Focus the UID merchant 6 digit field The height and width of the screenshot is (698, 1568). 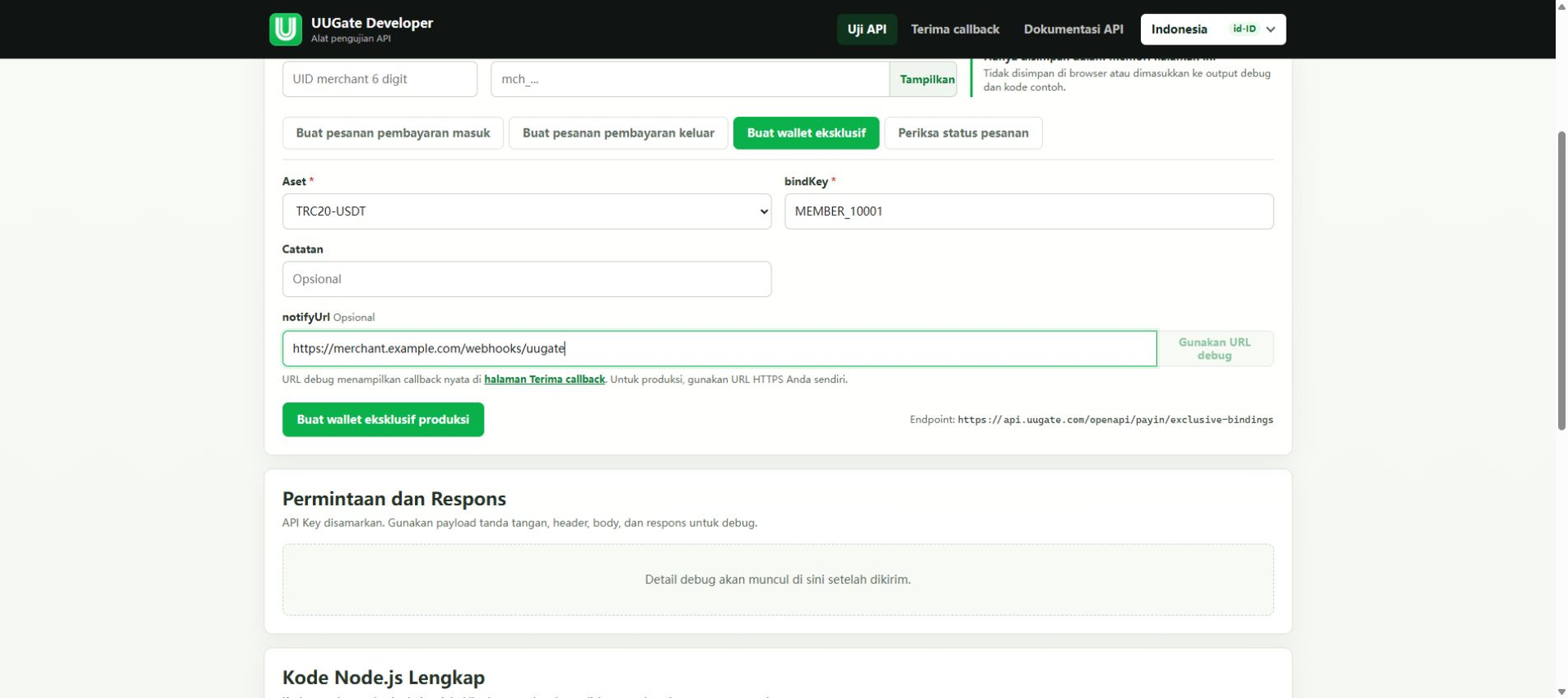(380, 79)
